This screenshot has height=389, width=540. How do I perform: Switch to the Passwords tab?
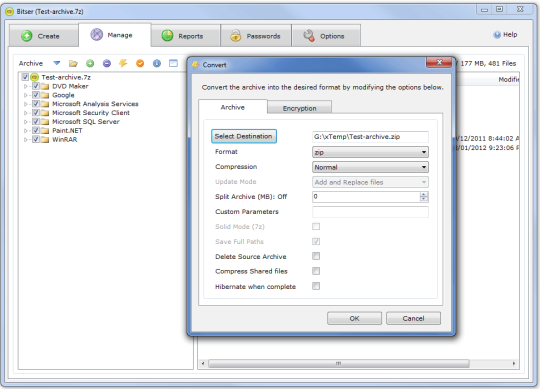tap(256, 36)
